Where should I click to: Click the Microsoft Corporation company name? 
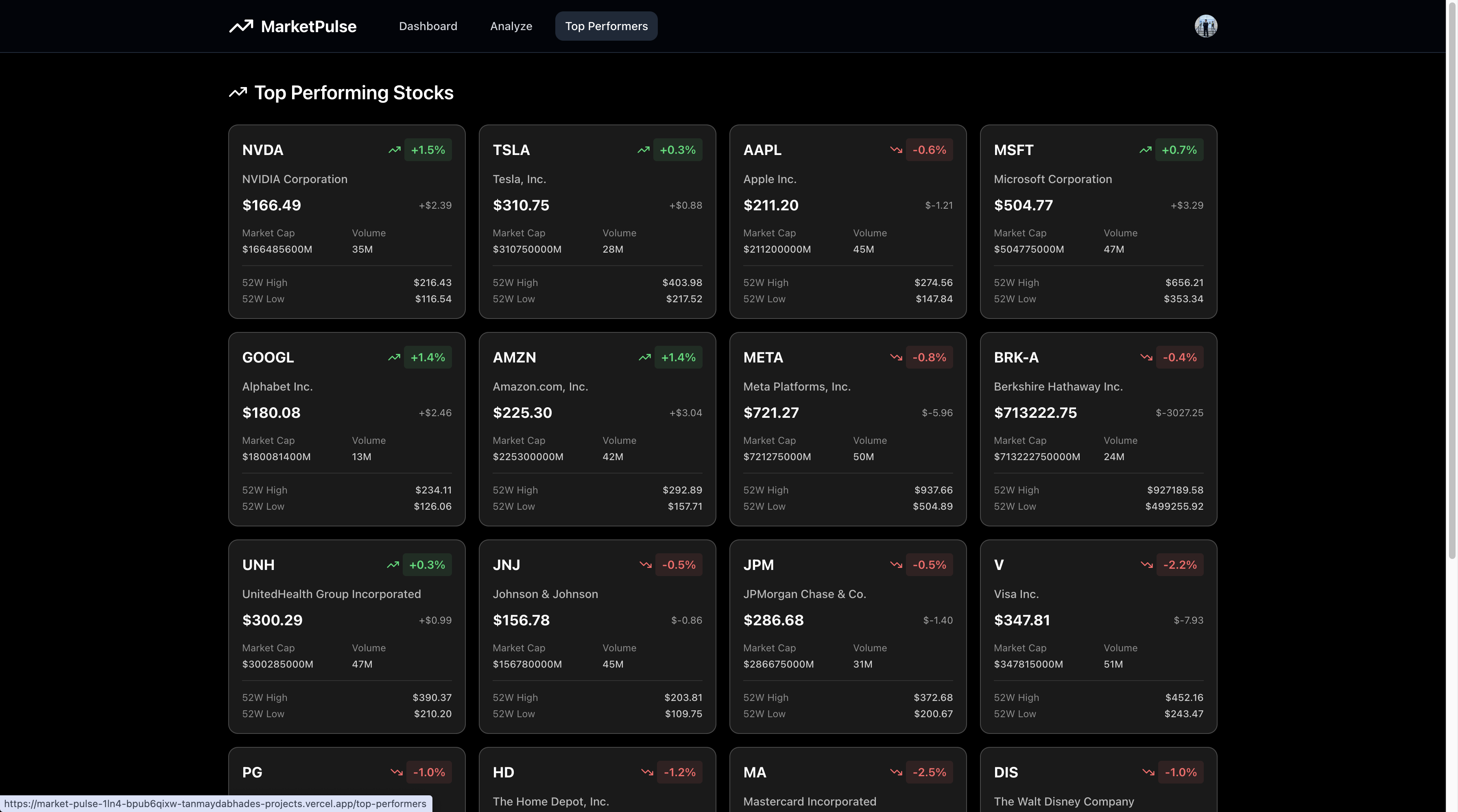[x=1053, y=179]
